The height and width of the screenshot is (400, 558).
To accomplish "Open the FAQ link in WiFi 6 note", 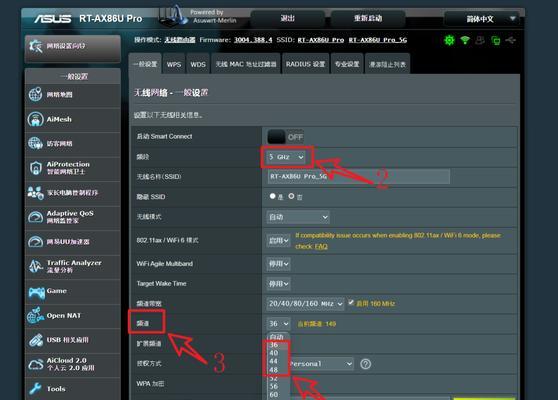I will click(x=321, y=247).
